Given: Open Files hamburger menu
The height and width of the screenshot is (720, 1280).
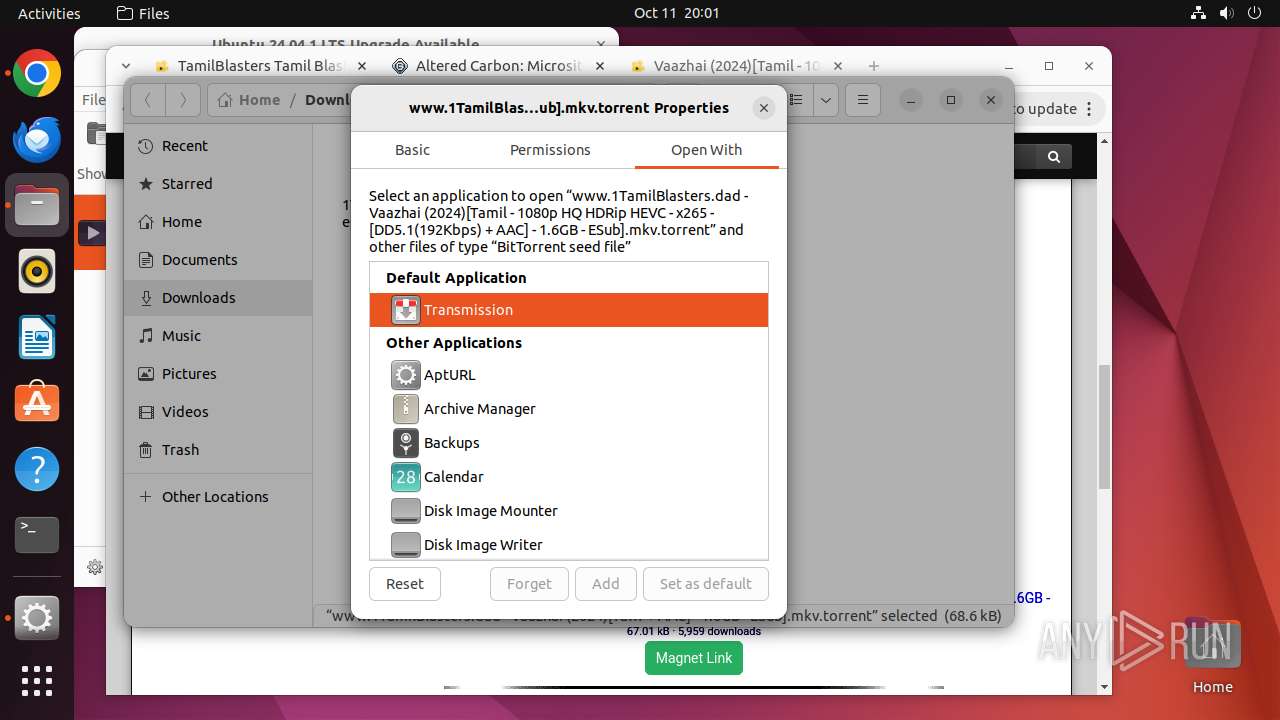Looking at the screenshot, I should (x=862, y=100).
